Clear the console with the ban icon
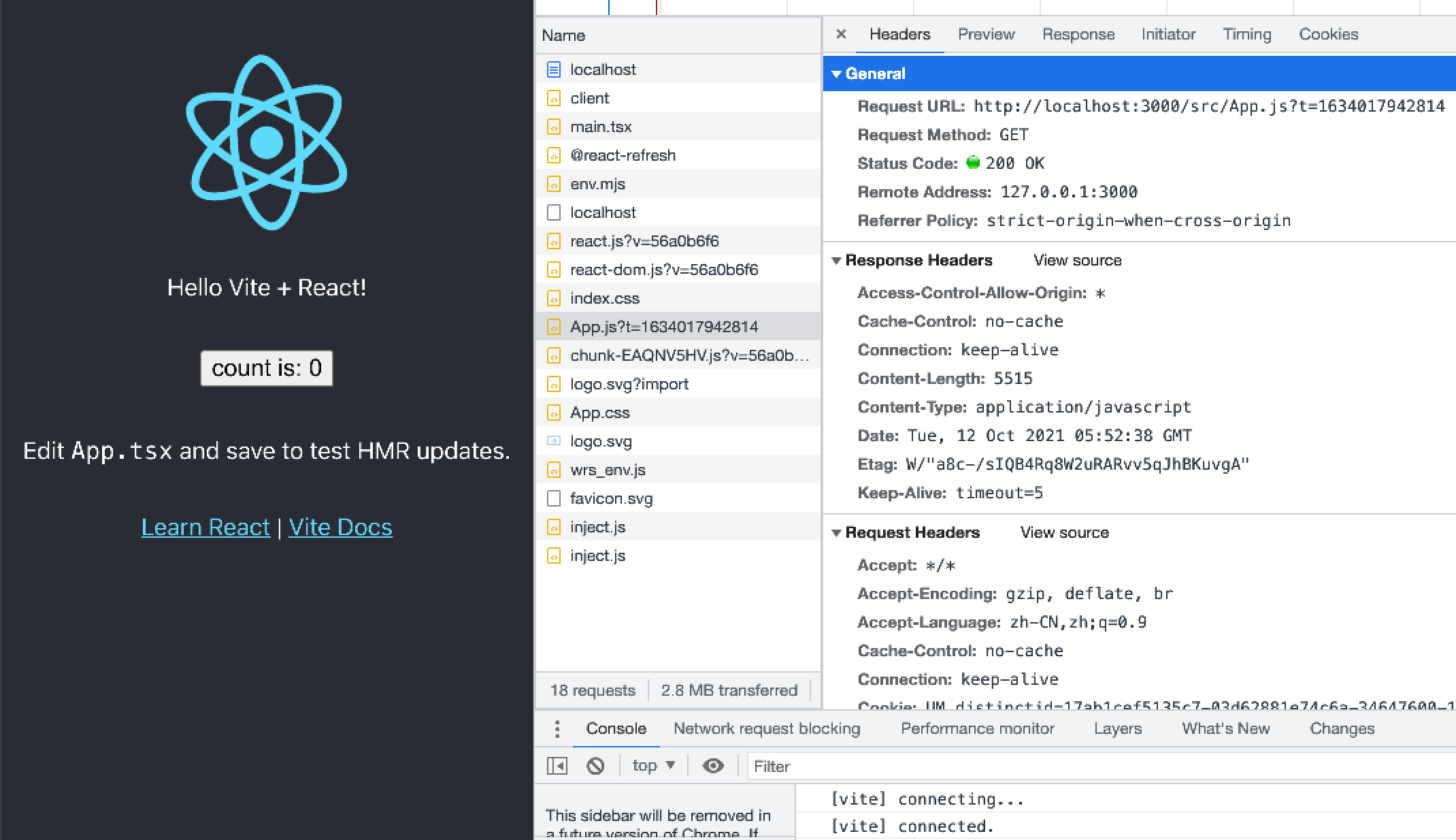This screenshot has width=1456, height=840. (x=595, y=766)
